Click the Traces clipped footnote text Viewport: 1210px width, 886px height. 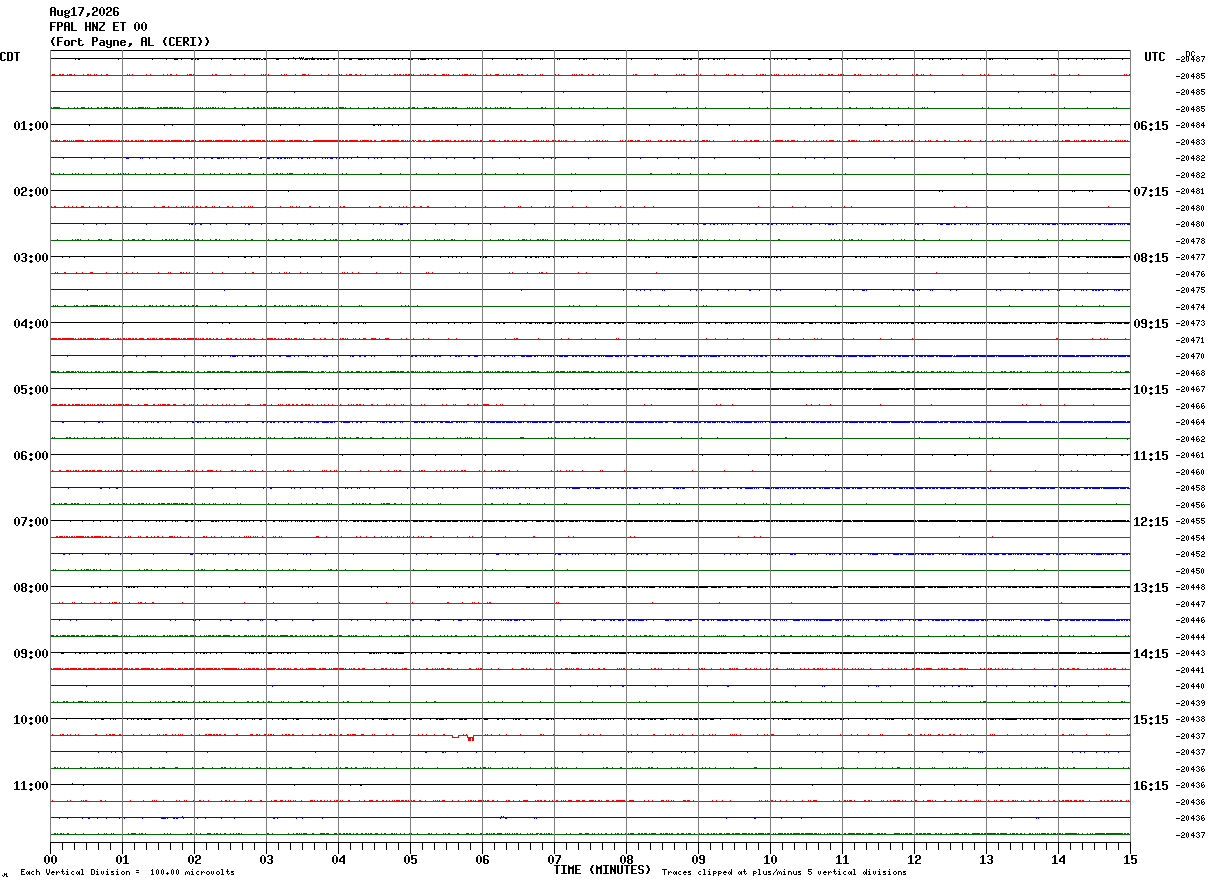784,872
